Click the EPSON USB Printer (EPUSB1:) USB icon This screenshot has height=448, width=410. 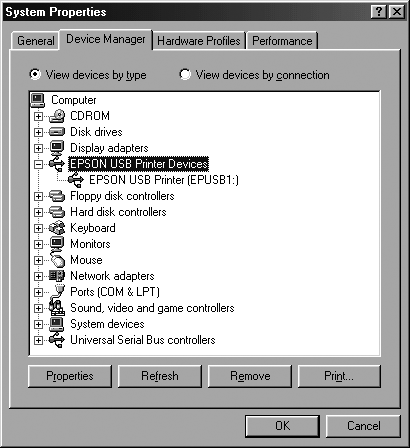tap(76, 180)
